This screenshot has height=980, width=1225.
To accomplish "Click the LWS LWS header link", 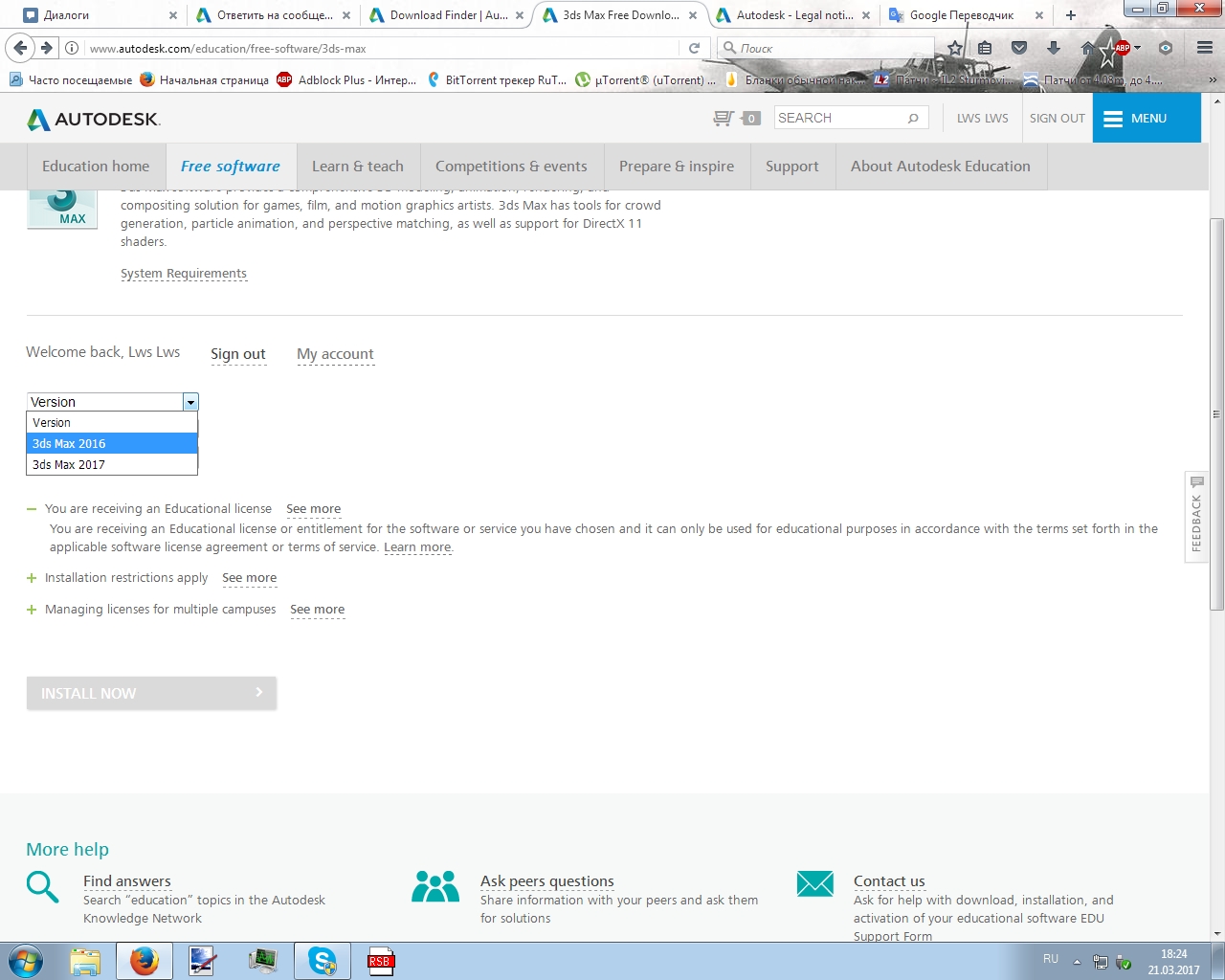I will (982, 118).
